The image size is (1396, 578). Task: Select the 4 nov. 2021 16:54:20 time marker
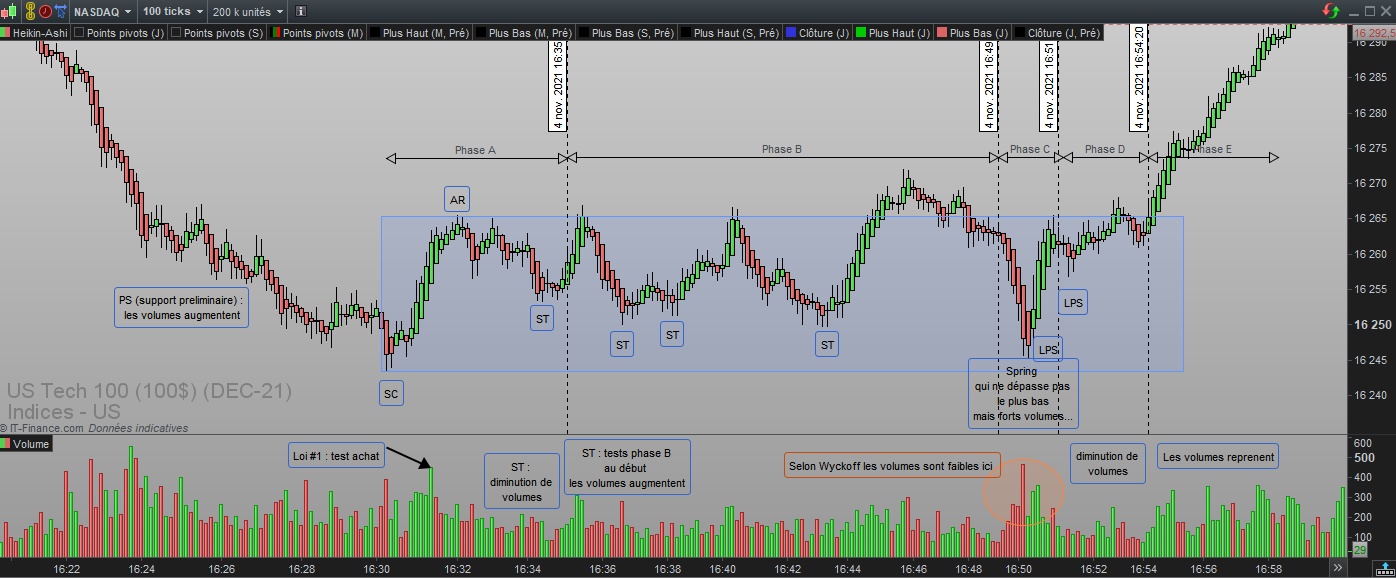click(1139, 78)
